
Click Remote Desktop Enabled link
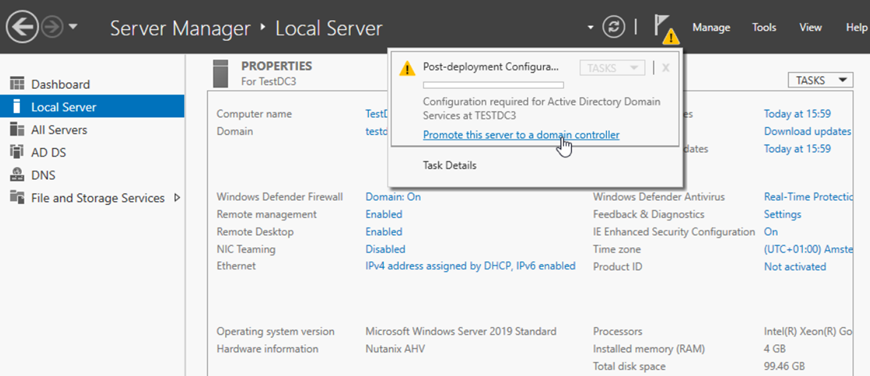coord(383,232)
